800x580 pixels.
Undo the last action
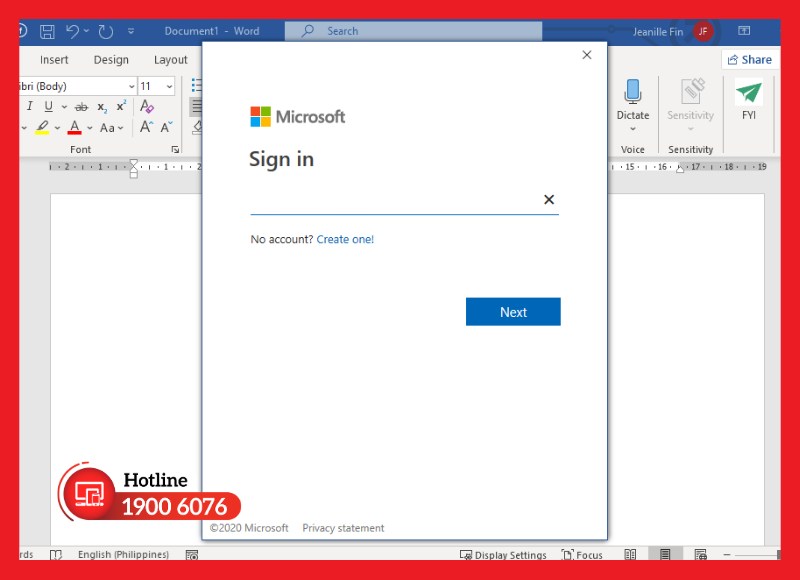point(72,32)
